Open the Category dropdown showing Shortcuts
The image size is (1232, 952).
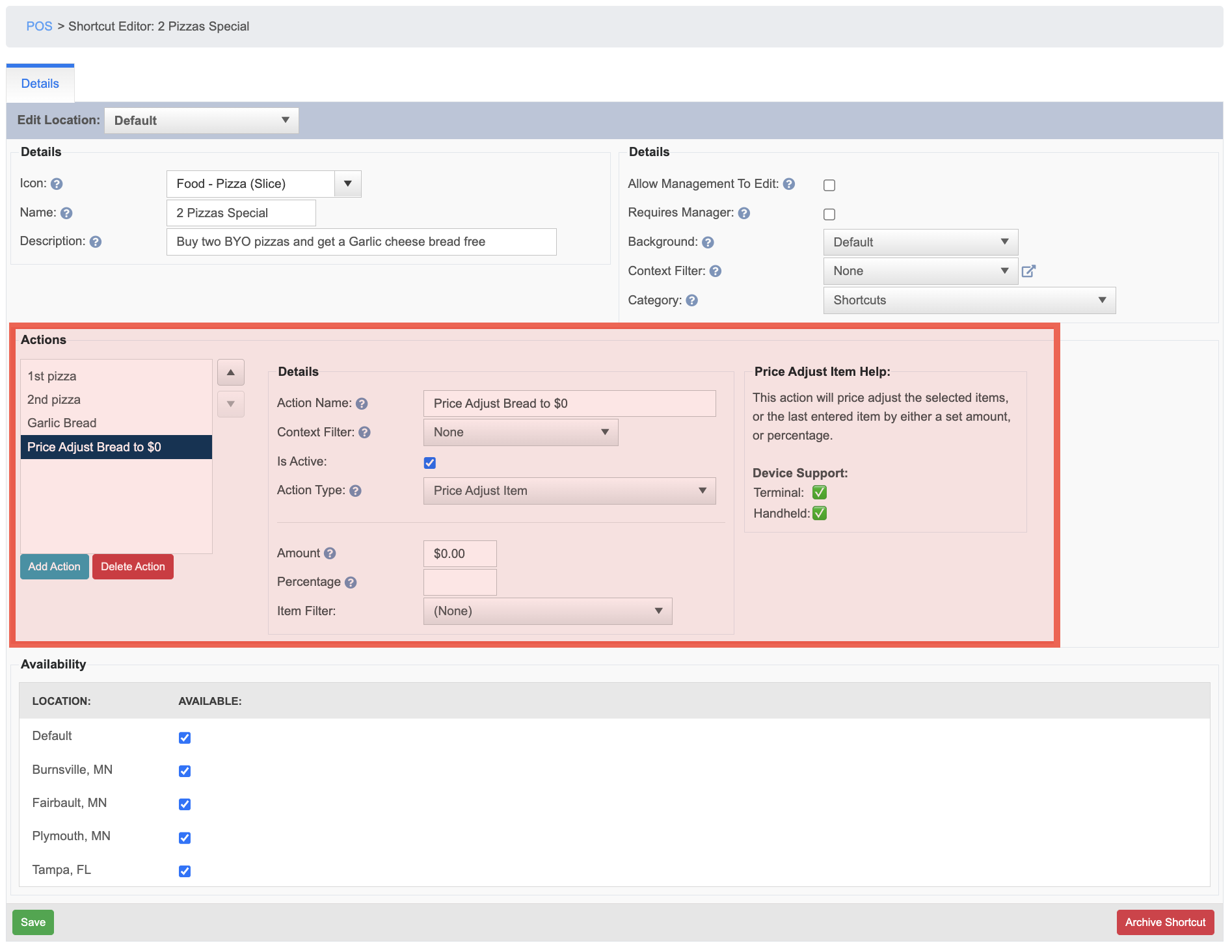tap(969, 300)
